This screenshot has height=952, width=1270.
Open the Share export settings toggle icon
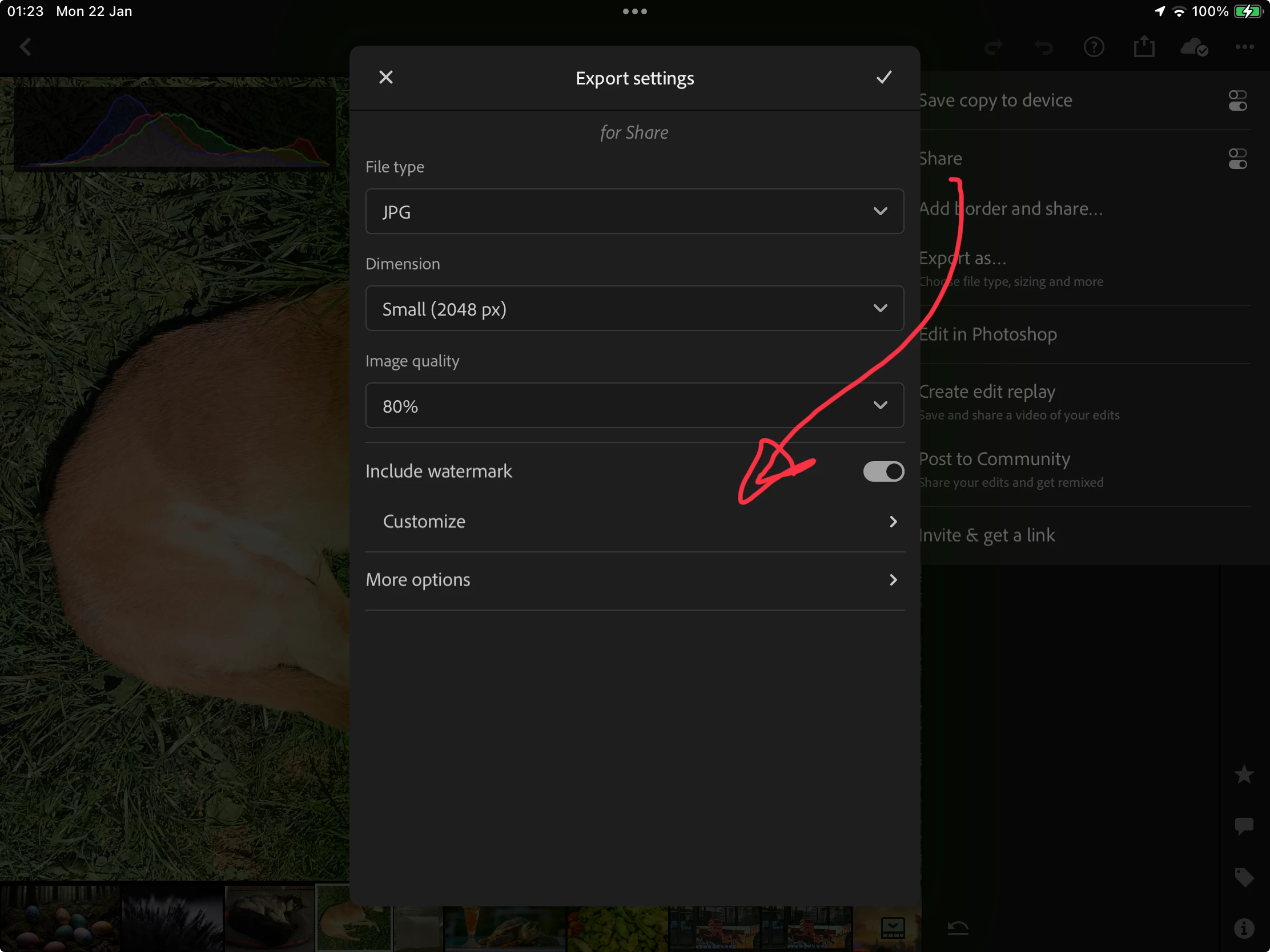point(1237,159)
